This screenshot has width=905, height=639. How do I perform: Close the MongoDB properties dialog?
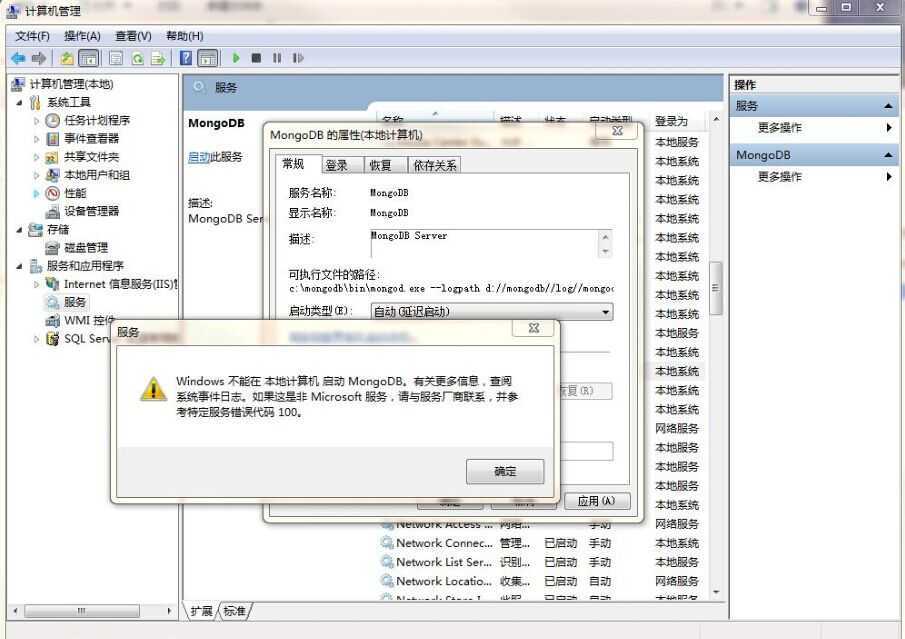click(x=617, y=131)
